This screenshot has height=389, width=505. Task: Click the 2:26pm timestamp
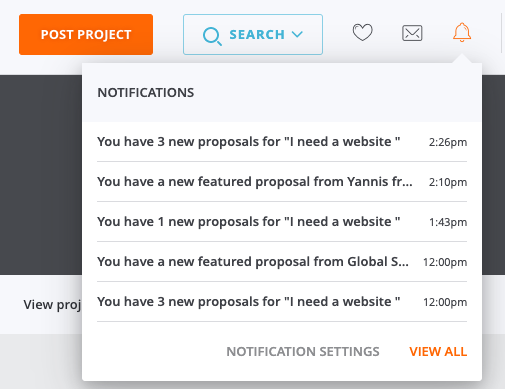448,142
